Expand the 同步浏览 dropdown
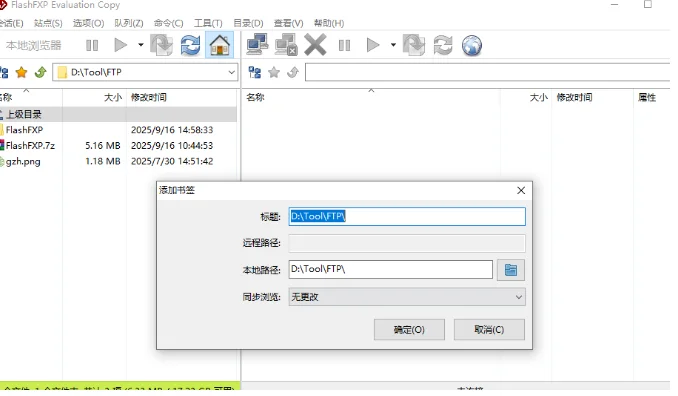678x396 pixels. [407, 297]
